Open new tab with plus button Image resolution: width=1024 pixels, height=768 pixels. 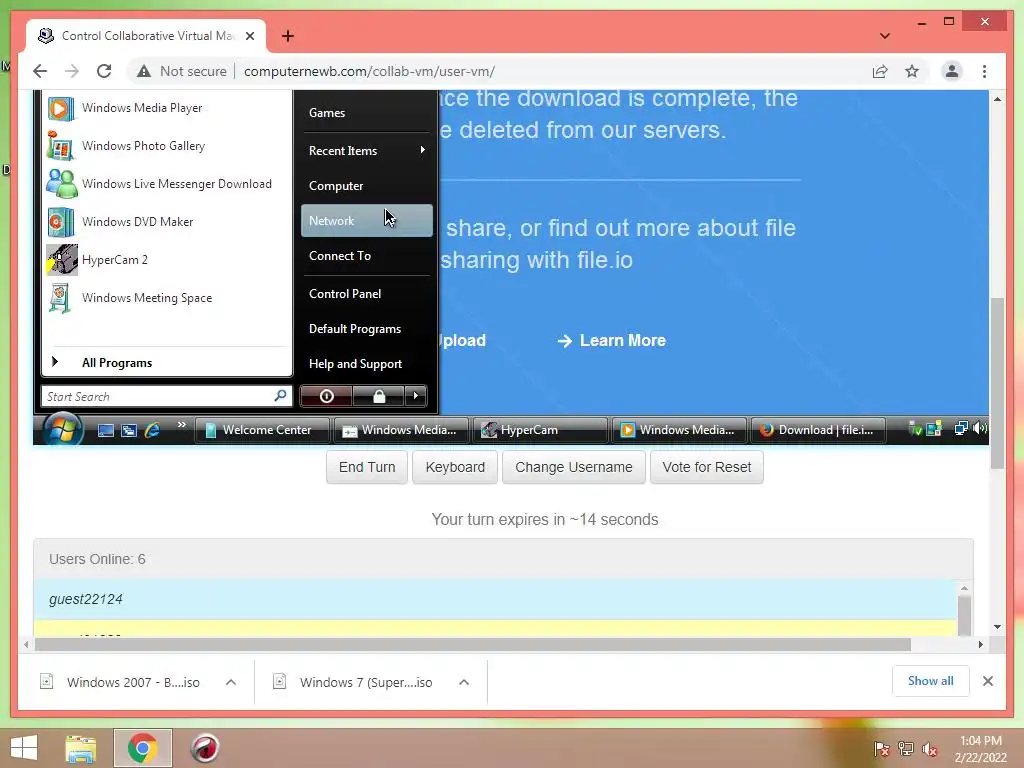pos(287,36)
